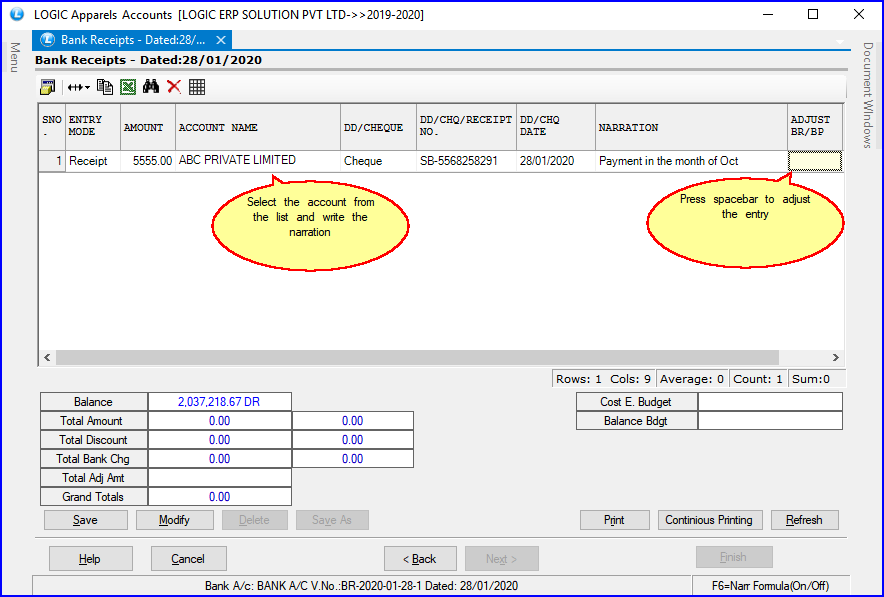Click the DD/CHEQUE column header
This screenshot has height=597, width=884.
click(x=378, y=127)
